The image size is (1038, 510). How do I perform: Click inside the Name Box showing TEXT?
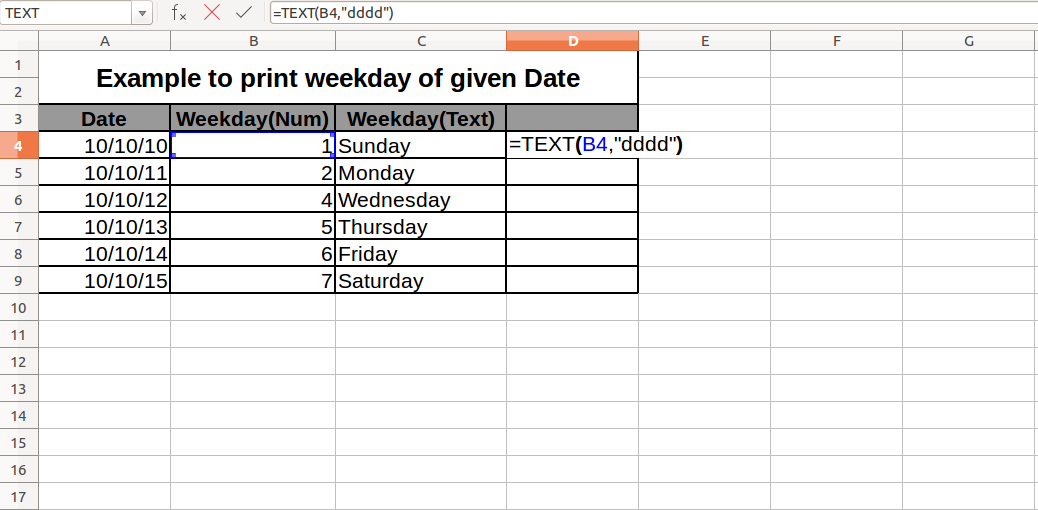click(66, 13)
